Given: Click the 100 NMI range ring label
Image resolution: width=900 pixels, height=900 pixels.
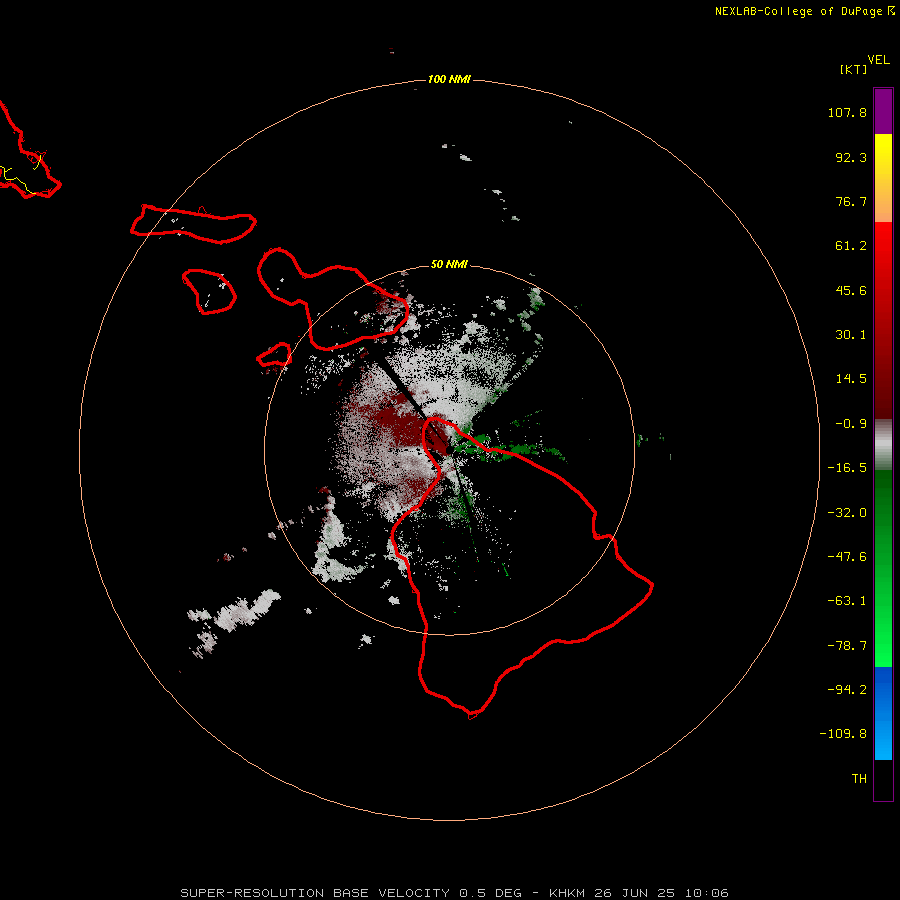Looking at the screenshot, I should click(449, 79).
